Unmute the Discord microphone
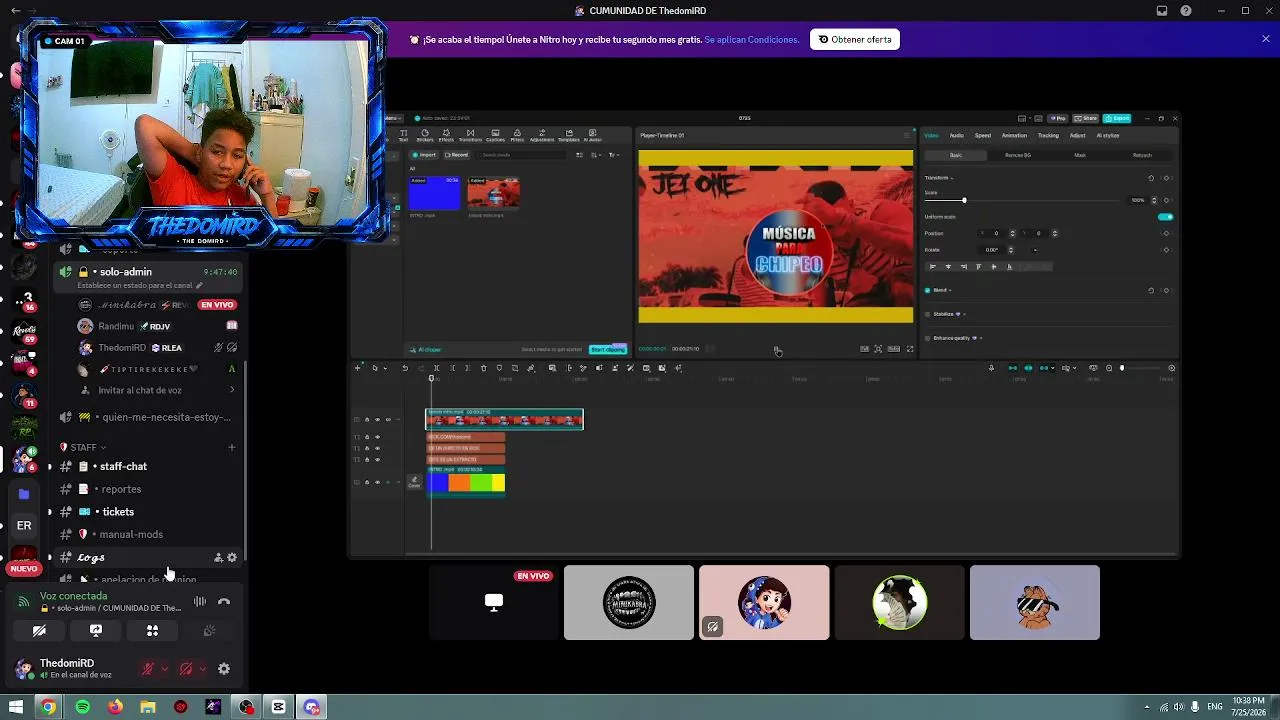The width and height of the screenshot is (1280, 720). [x=148, y=669]
